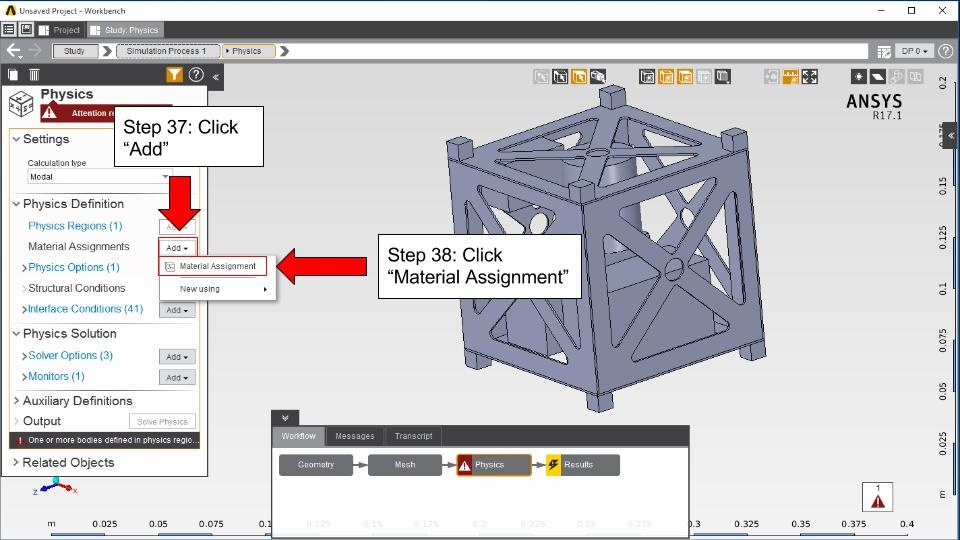Click the chevron after the Physics breadcrumb
Image resolution: width=960 pixels, height=540 pixels.
point(284,51)
